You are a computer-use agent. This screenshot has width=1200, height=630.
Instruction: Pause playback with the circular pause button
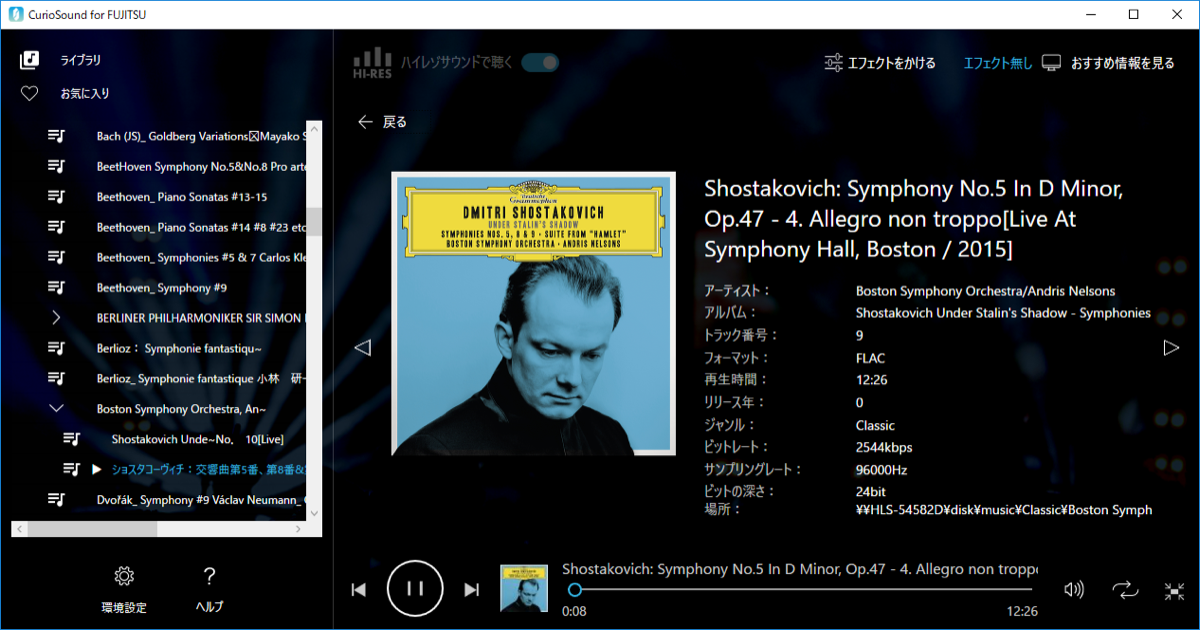[415, 589]
